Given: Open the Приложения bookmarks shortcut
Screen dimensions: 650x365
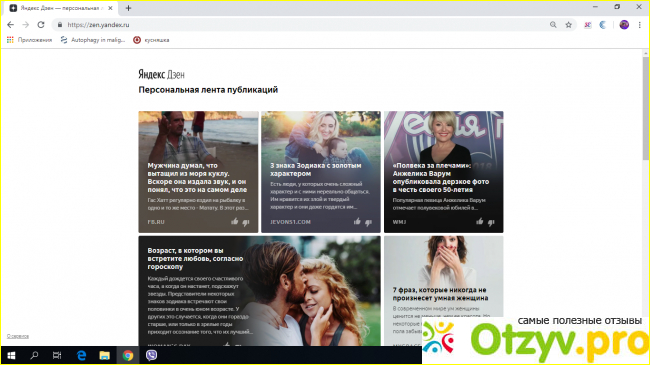Looking at the screenshot, I should tap(29, 40).
